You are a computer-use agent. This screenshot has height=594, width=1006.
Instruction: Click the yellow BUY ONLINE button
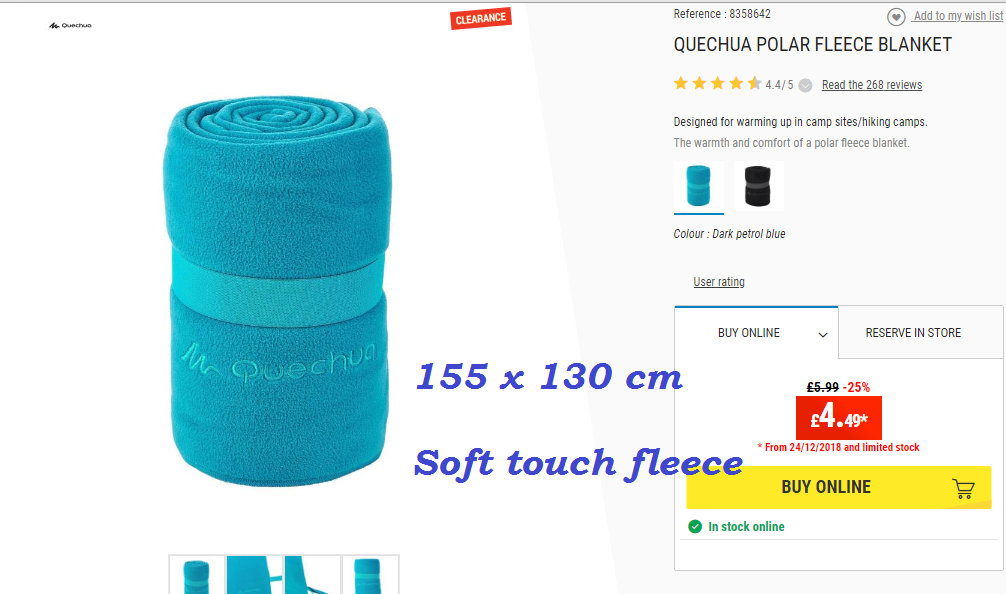839,488
